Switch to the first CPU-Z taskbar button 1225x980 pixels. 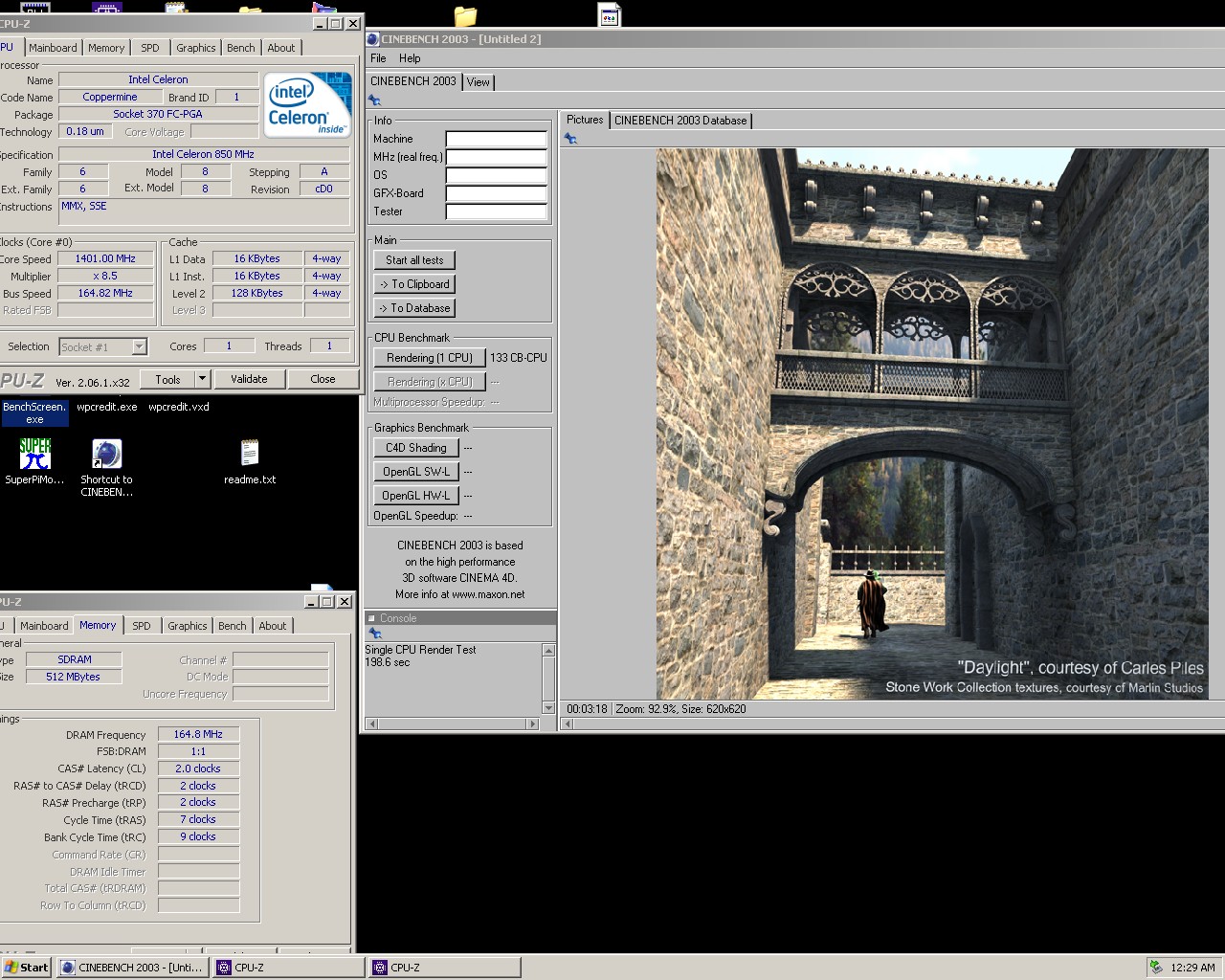coord(289,967)
